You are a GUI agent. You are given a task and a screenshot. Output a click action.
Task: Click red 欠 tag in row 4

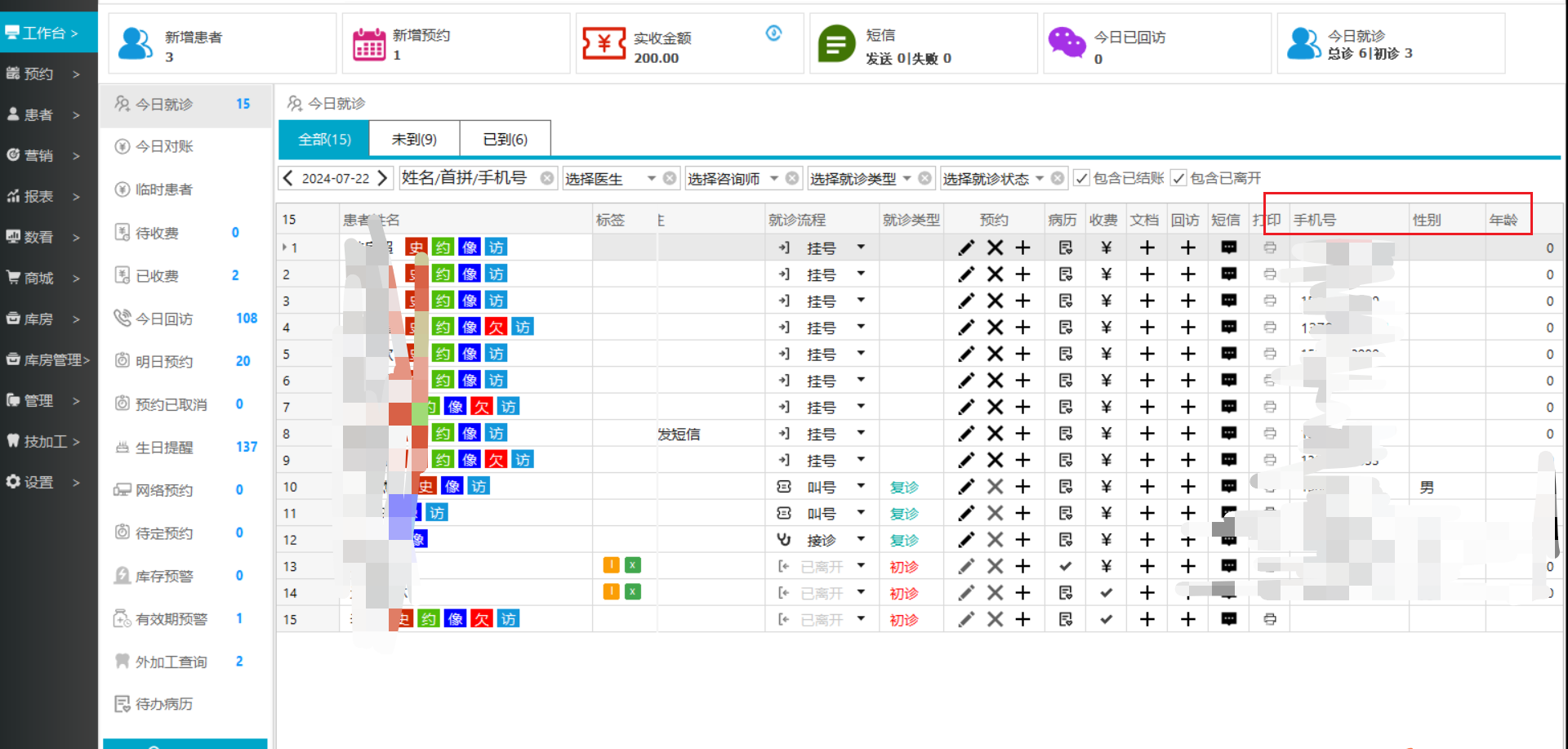(x=496, y=327)
